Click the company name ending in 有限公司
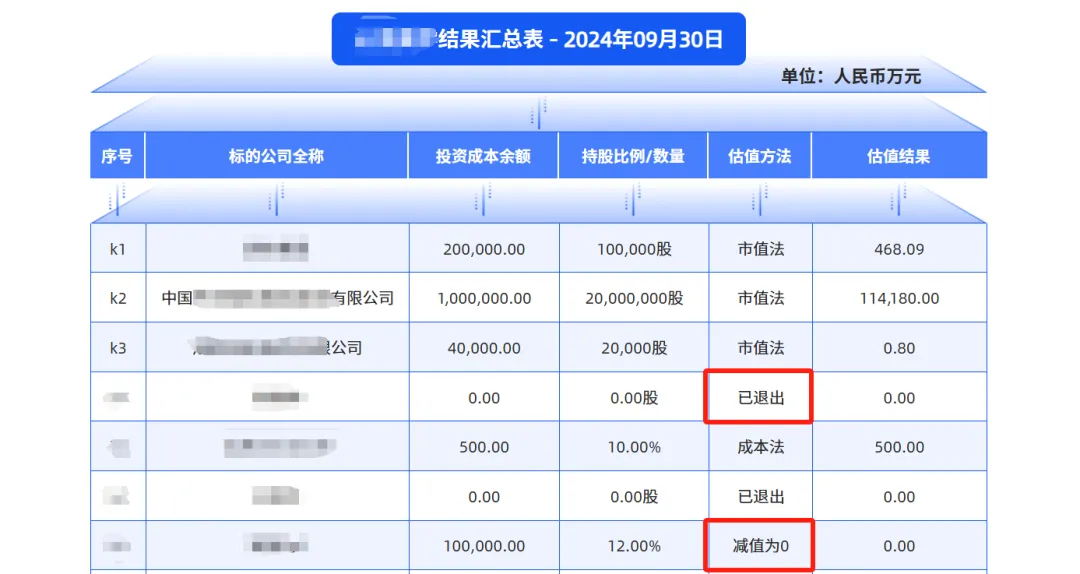1080x574 pixels. tap(277, 298)
